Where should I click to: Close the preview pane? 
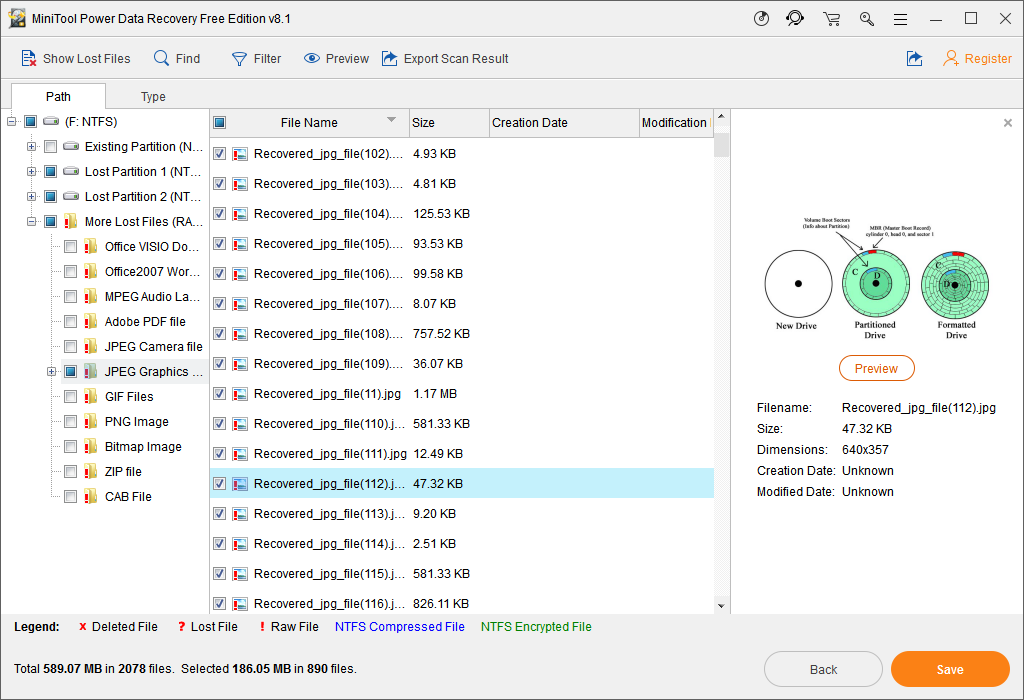[x=1008, y=123]
